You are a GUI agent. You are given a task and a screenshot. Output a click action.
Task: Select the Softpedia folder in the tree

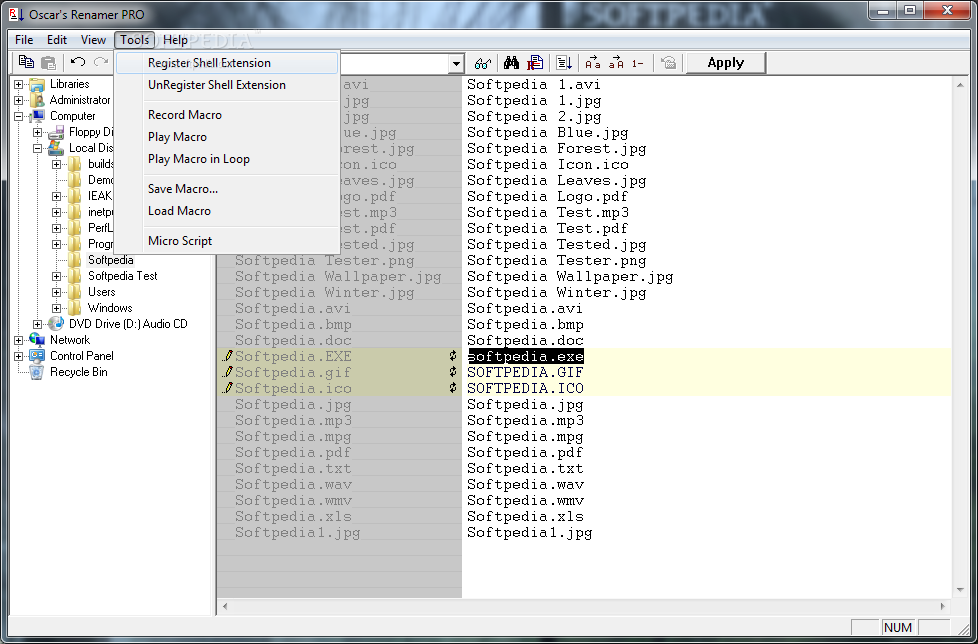(110, 260)
